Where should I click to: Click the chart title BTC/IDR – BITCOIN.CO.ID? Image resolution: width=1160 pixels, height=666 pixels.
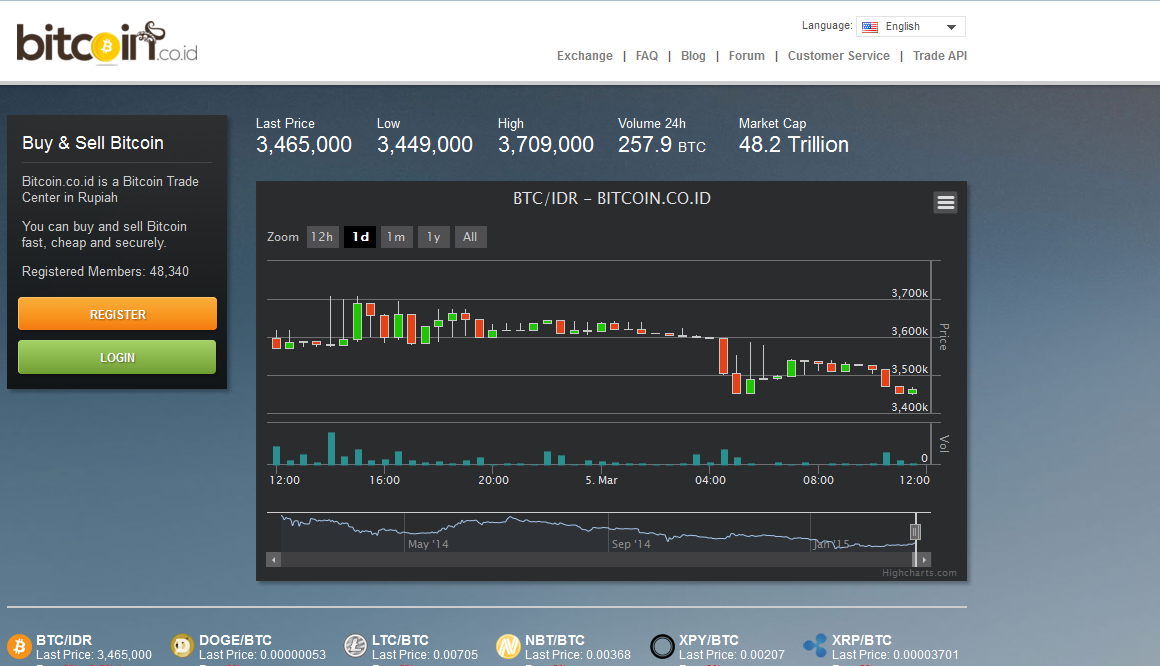[612, 198]
